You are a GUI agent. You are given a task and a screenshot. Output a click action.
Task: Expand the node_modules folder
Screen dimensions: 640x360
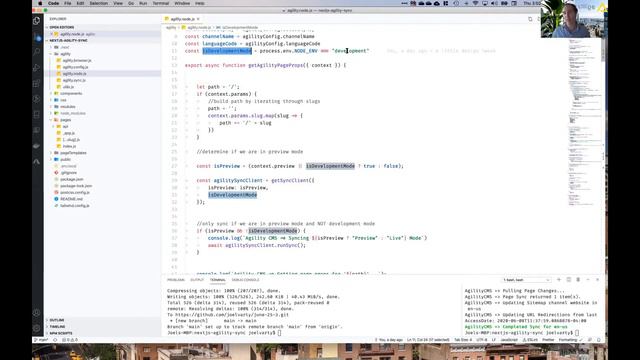[x=73, y=113]
